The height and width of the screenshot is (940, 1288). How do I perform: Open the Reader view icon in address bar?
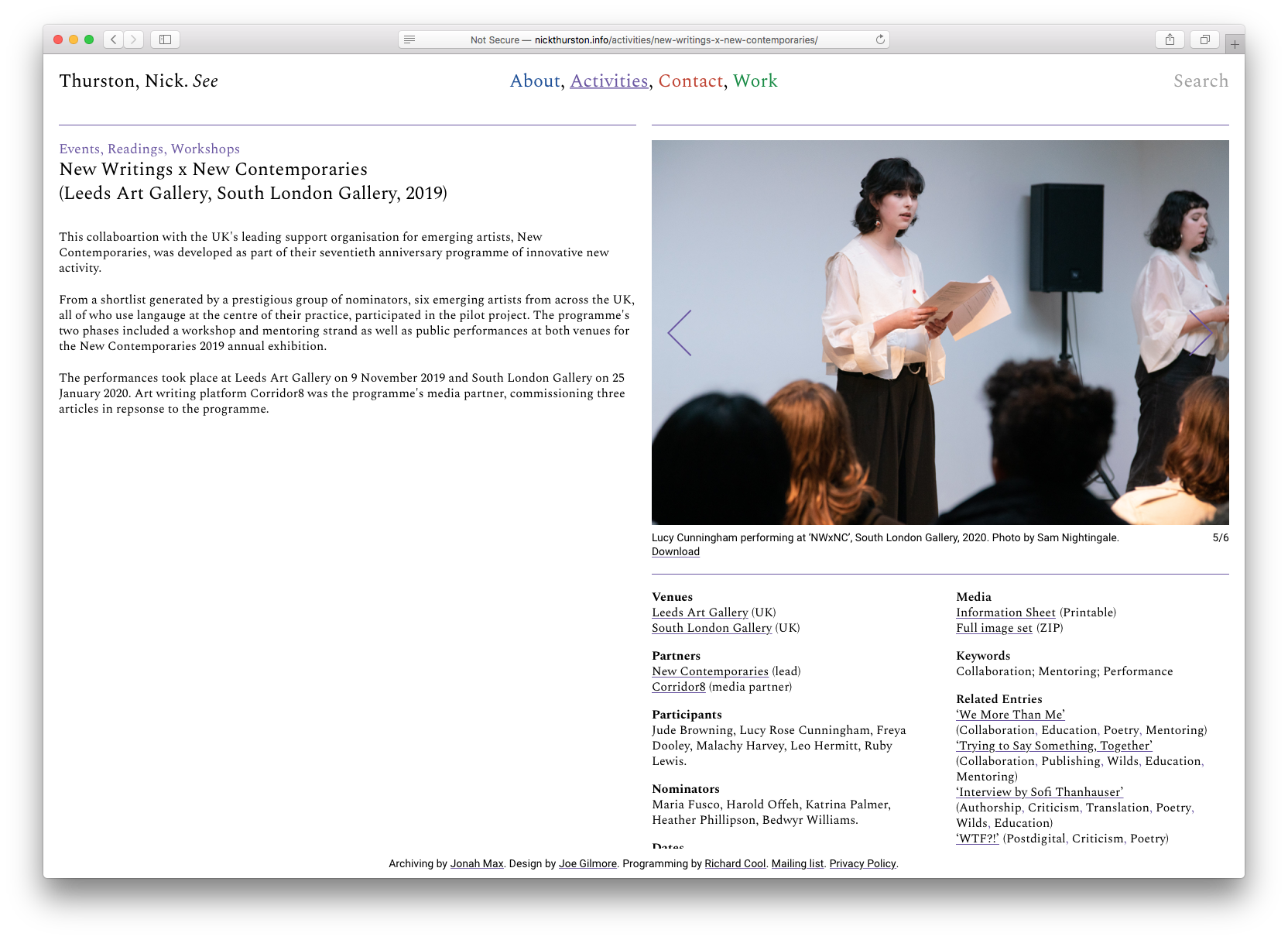(409, 39)
